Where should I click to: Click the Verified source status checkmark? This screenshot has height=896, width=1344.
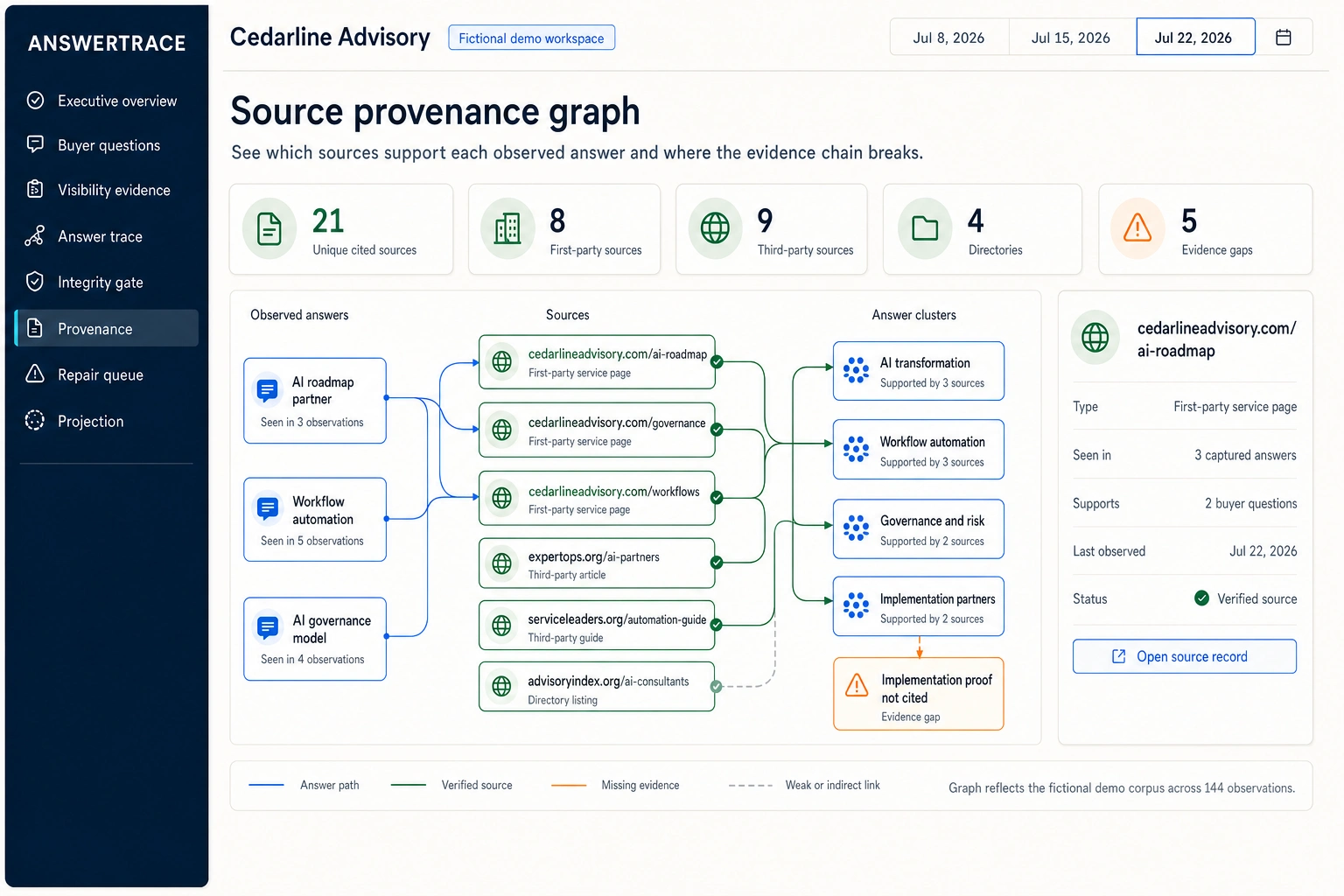(x=1202, y=598)
